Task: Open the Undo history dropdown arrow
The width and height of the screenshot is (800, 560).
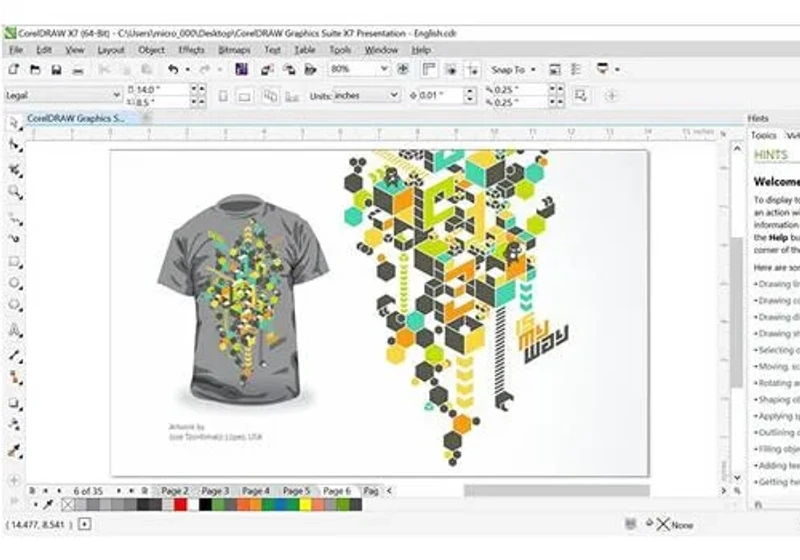Action: [x=188, y=69]
